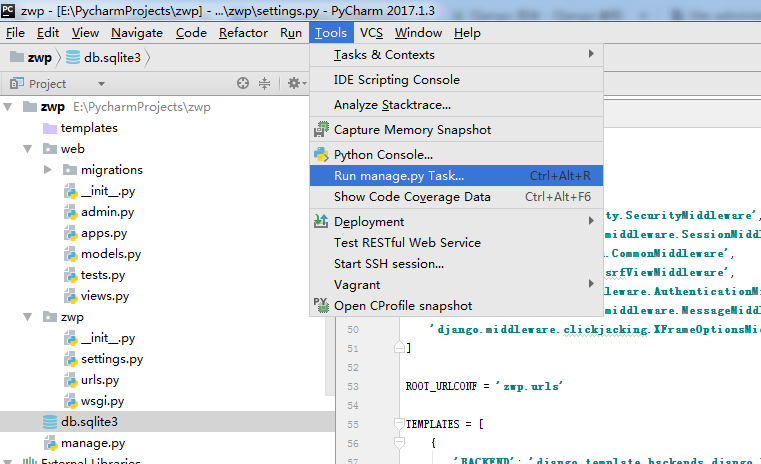Select web/__init__.py in project tree
Viewport: 761px width, 464px height.
click(x=108, y=191)
